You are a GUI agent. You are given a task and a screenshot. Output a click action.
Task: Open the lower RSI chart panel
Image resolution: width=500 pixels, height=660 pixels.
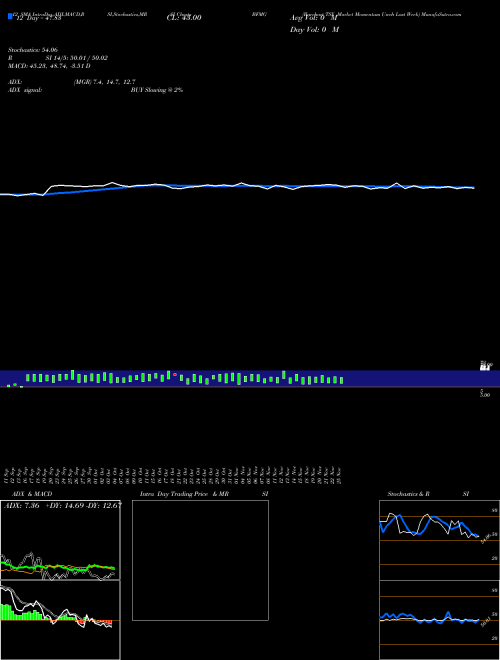pyautogui.click(x=439, y=620)
